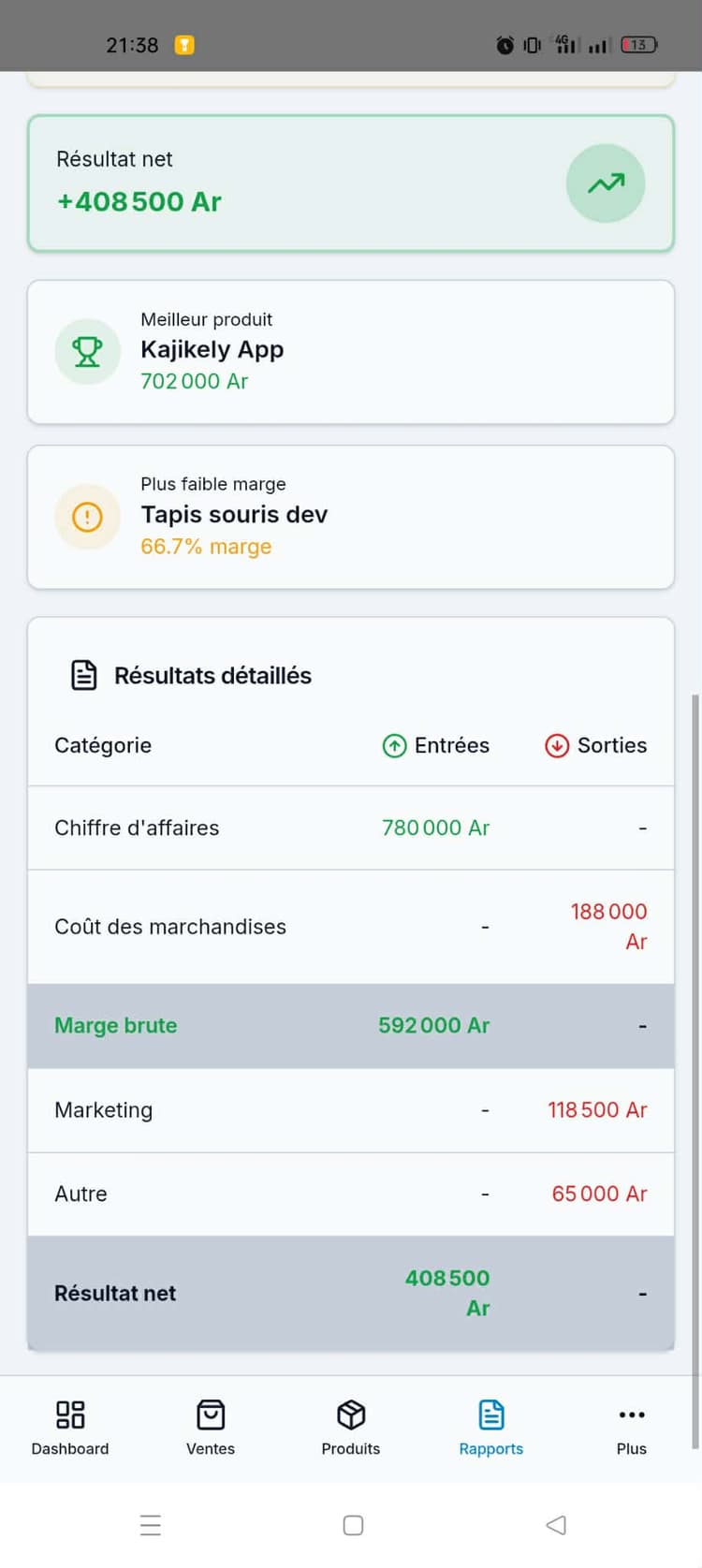The width and height of the screenshot is (702, 1568).
Task: Open the Plus more-options menu
Action: click(632, 1428)
